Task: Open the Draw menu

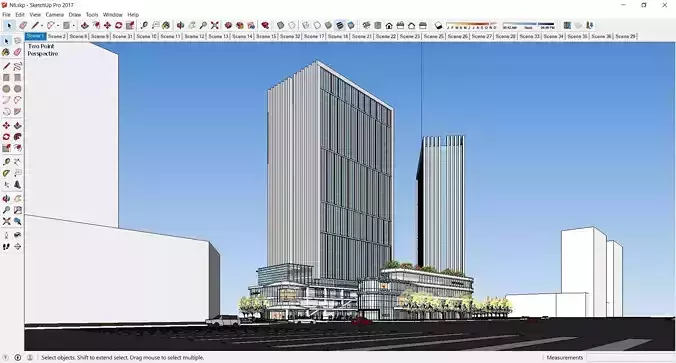Action: (x=75, y=15)
